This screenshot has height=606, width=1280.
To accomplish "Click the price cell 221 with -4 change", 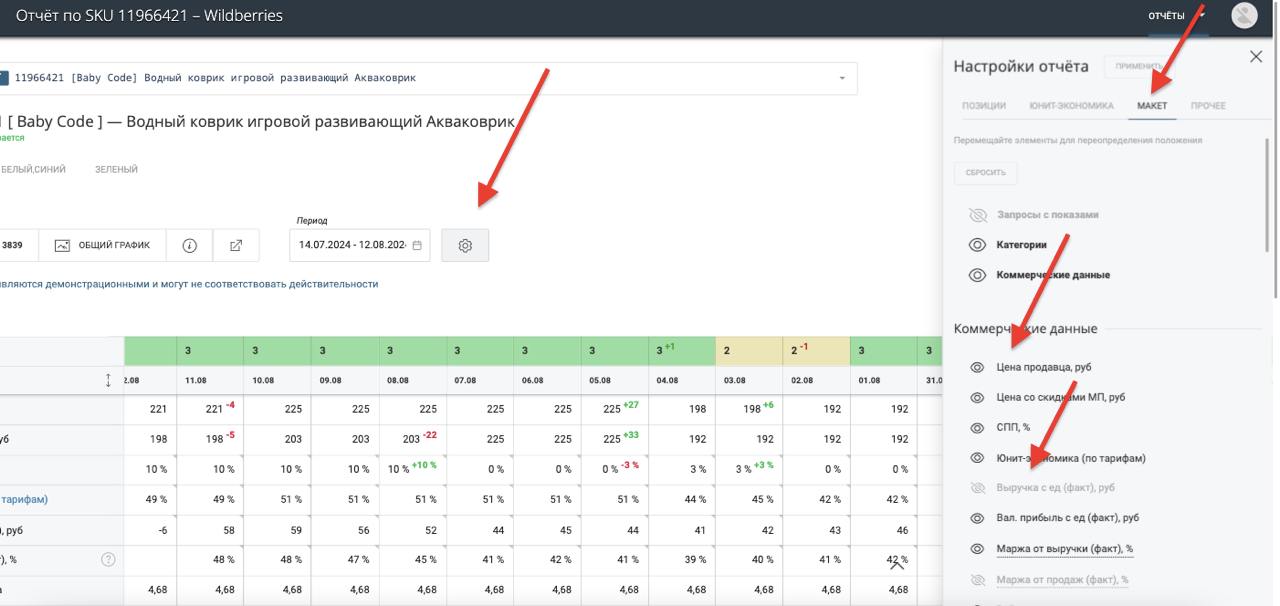I will 209,409.
